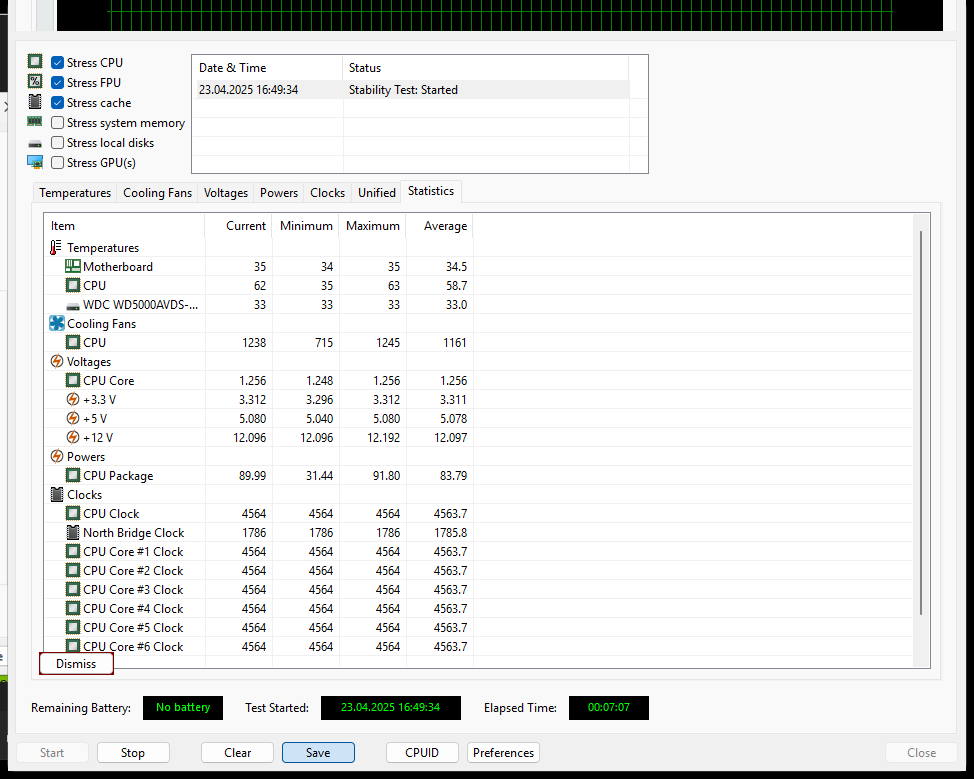
Task: Open the CPUID panel button
Action: 422,753
